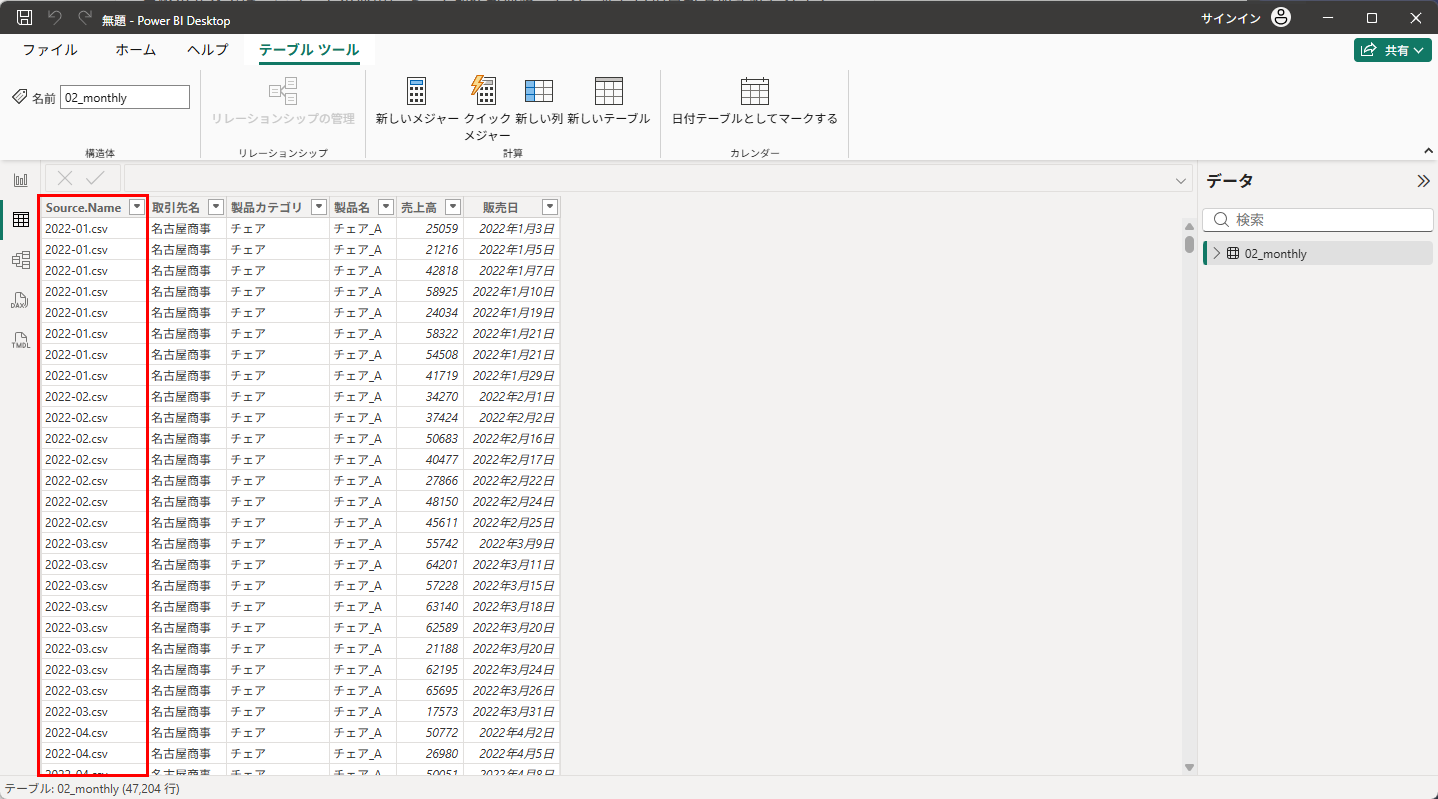Viewport: 1438px width, 799px height.
Task: Switch to Report view in sidebar
Action: coord(20,180)
